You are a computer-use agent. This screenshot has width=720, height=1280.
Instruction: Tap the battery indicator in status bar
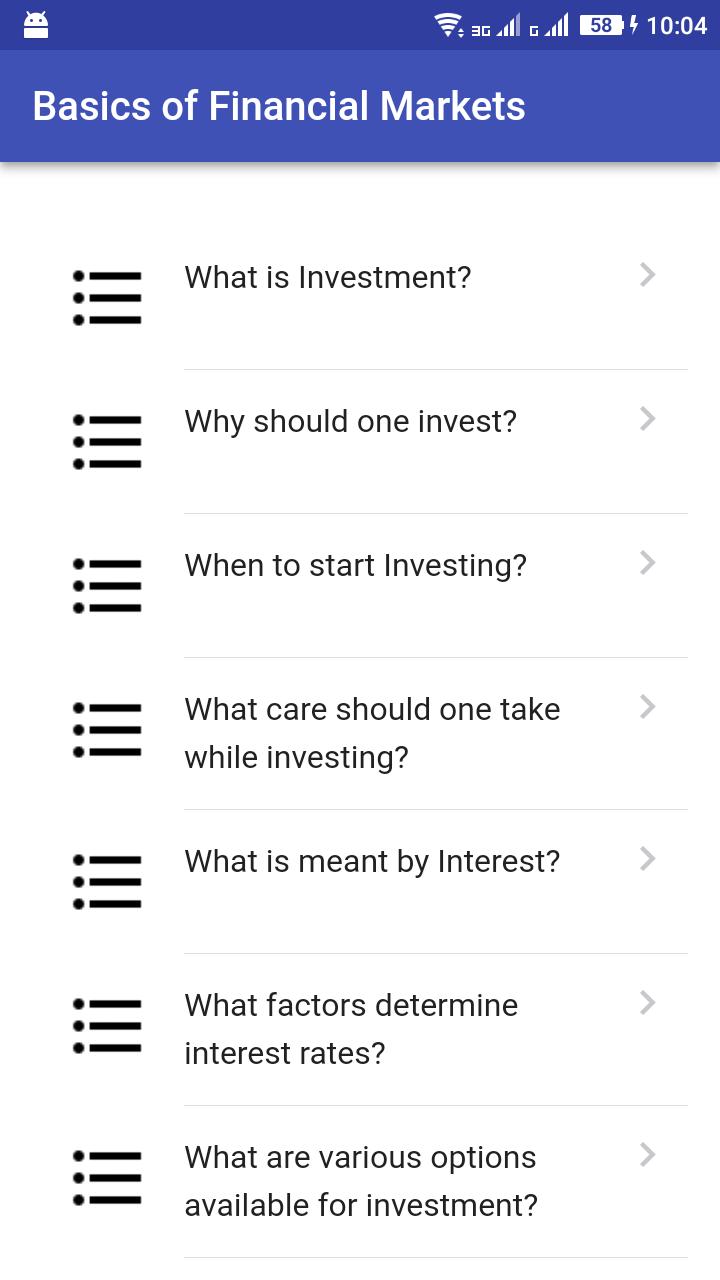point(603,25)
